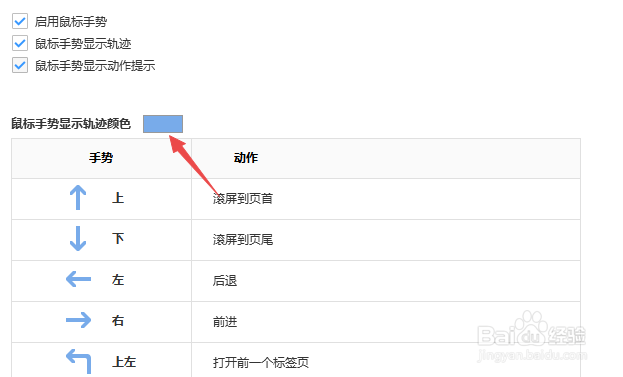
Task: Click the 下 gesture label
Action: (118, 239)
